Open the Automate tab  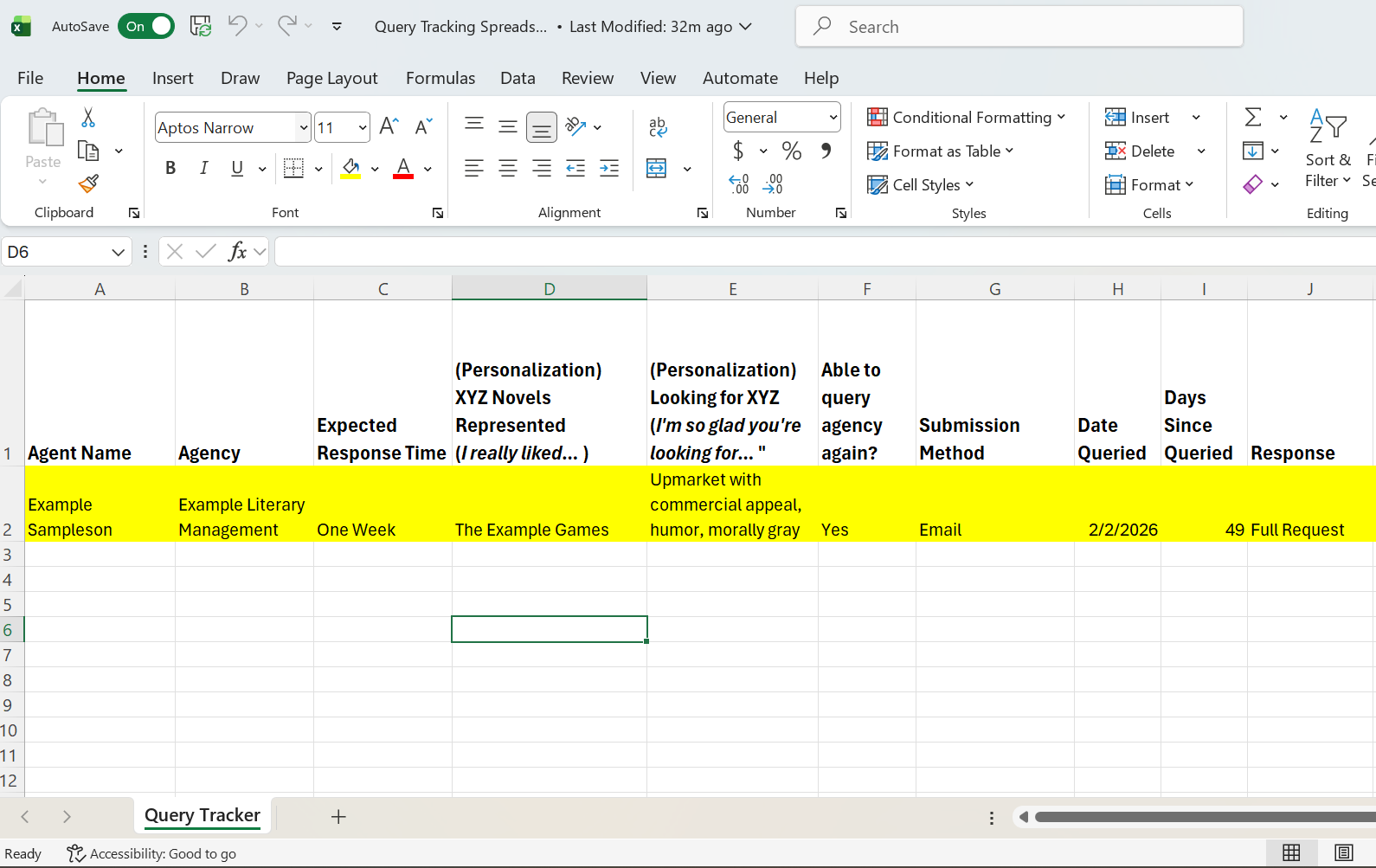(740, 78)
